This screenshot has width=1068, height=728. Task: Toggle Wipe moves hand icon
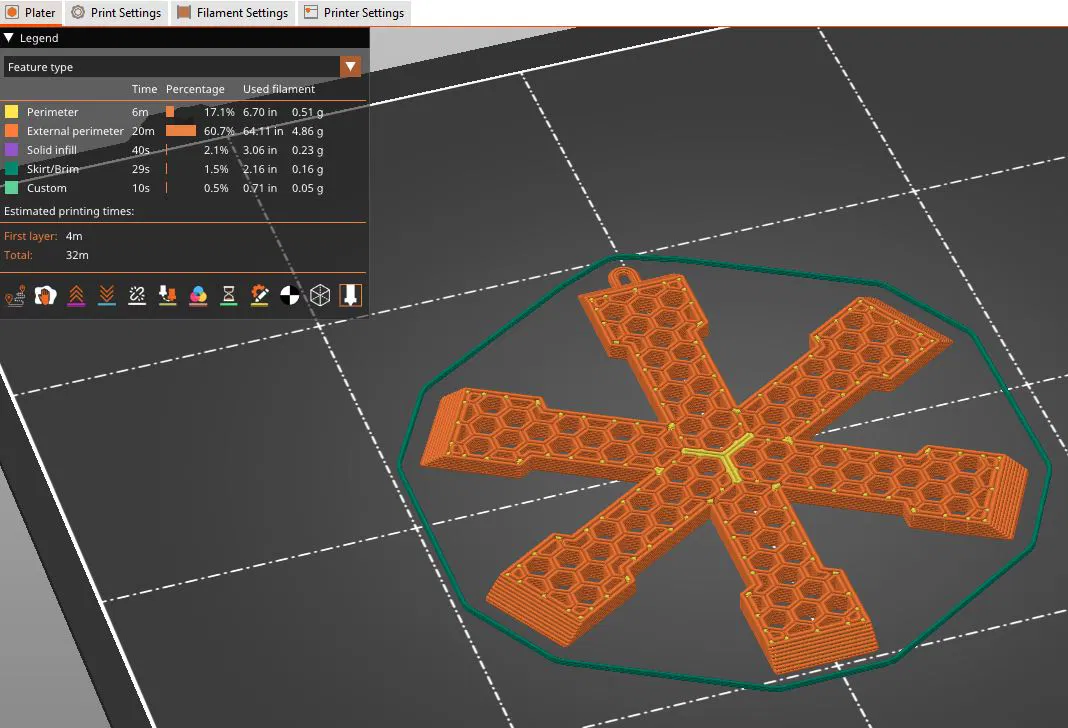point(46,296)
